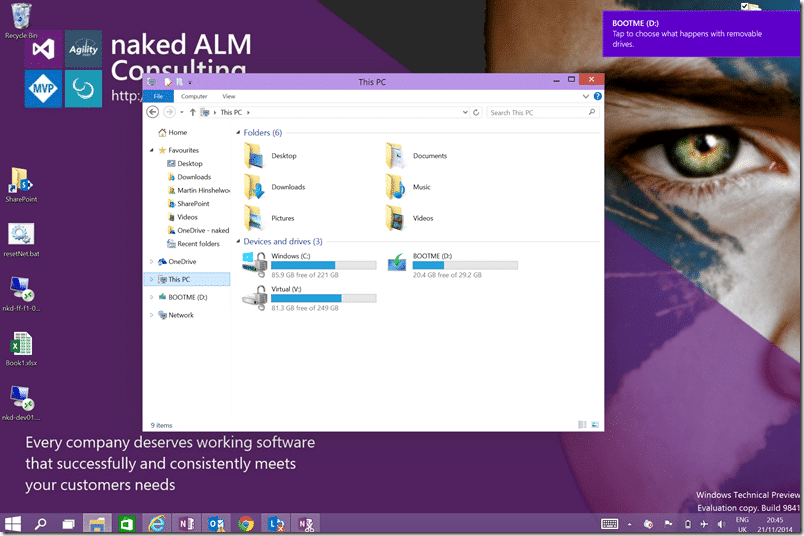This screenshot has width=804, height=536.
Task: Collapse the Devices and drives group
Action: pos(238,241)
